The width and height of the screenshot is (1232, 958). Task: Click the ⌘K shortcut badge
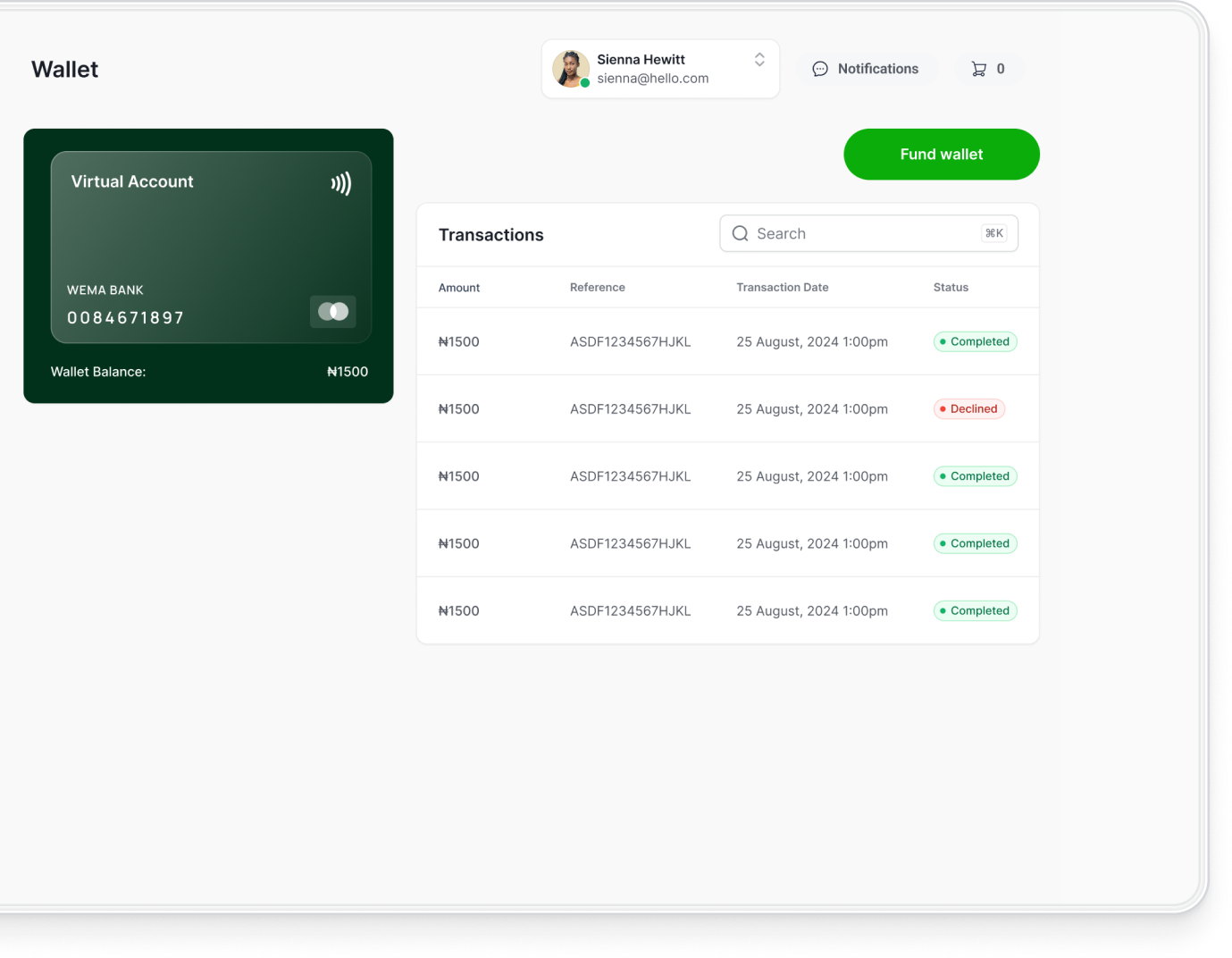click(993, 234)
